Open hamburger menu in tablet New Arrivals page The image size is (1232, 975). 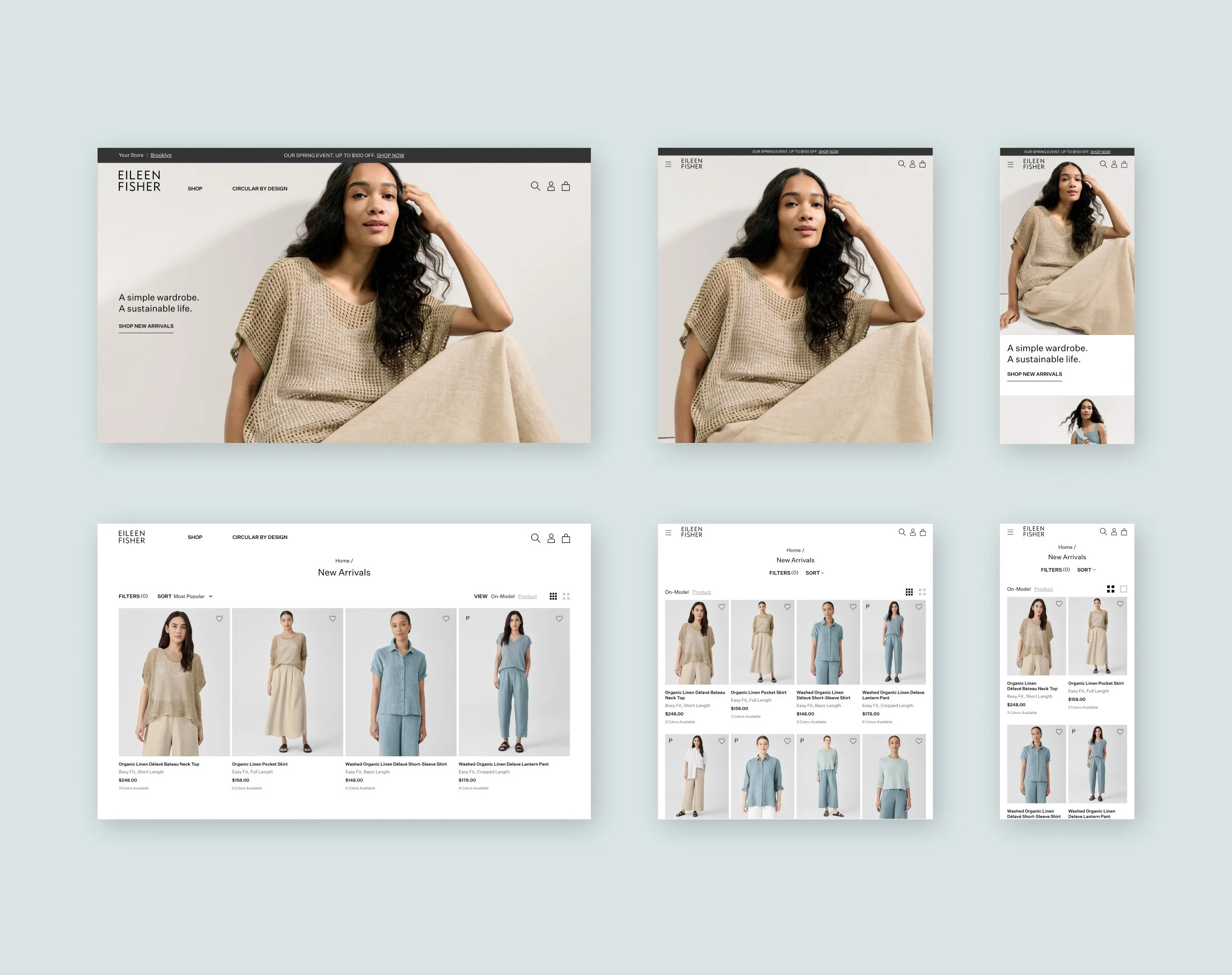(x=668, y=533)
